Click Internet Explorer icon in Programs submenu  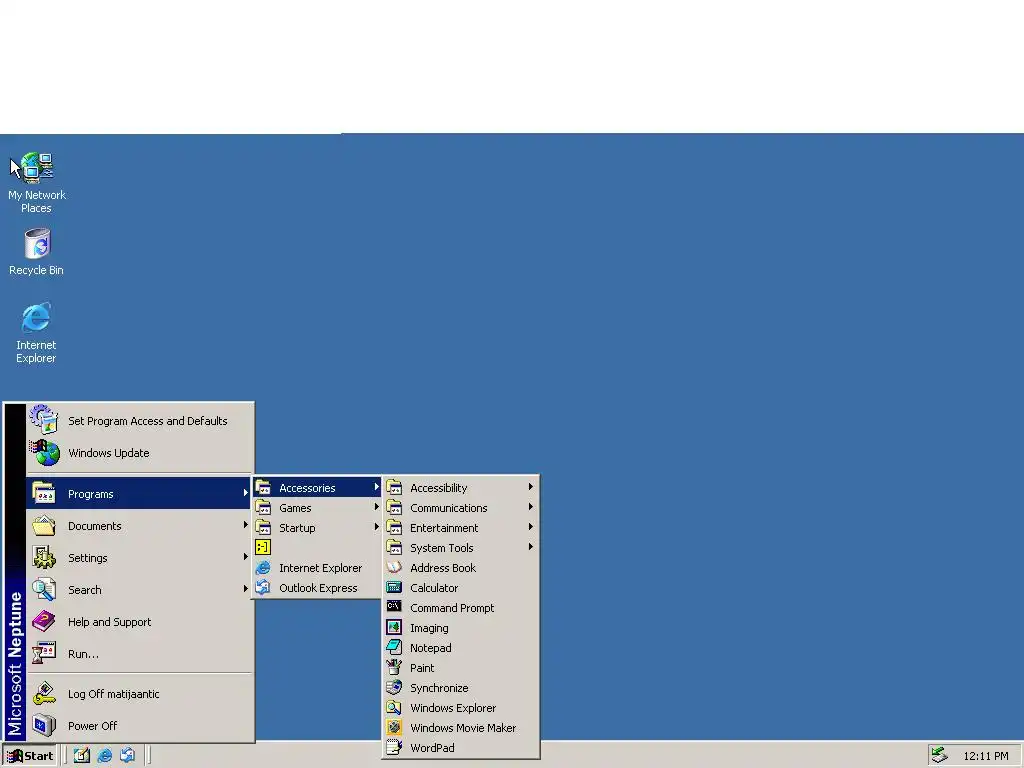pos(263,568)
